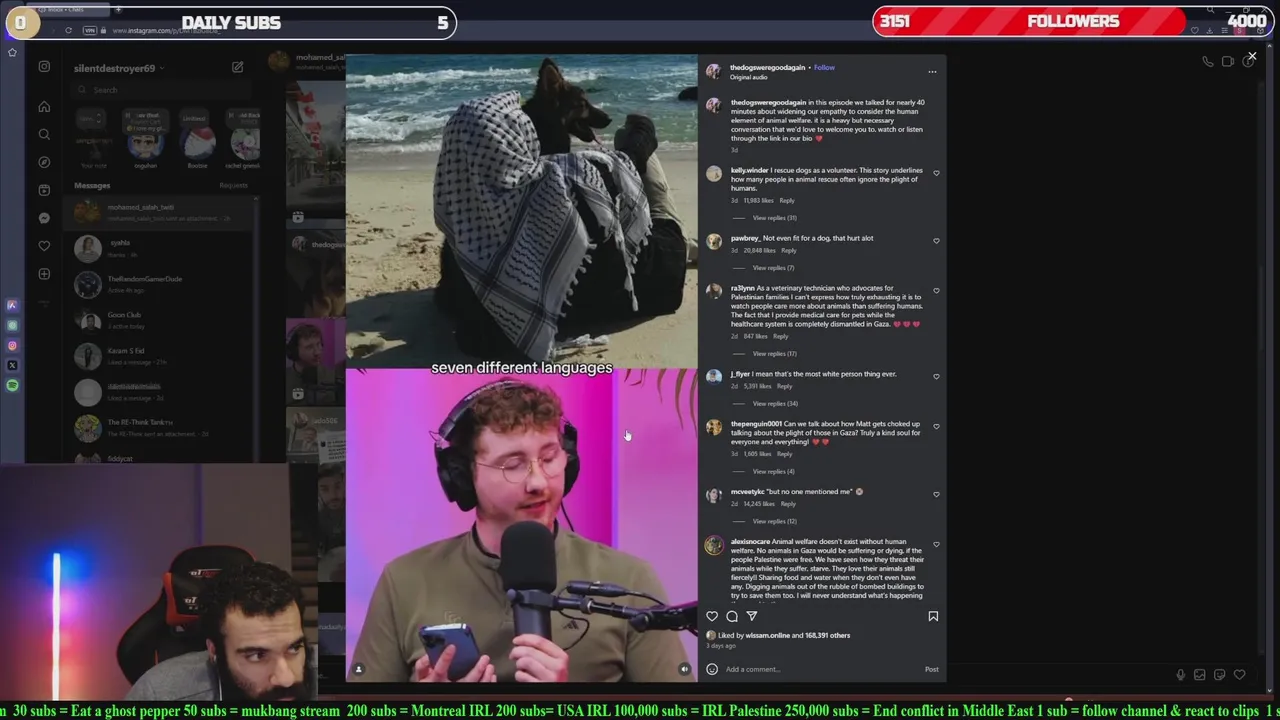Like kelly.winder's comment

[x=936, y=173]
